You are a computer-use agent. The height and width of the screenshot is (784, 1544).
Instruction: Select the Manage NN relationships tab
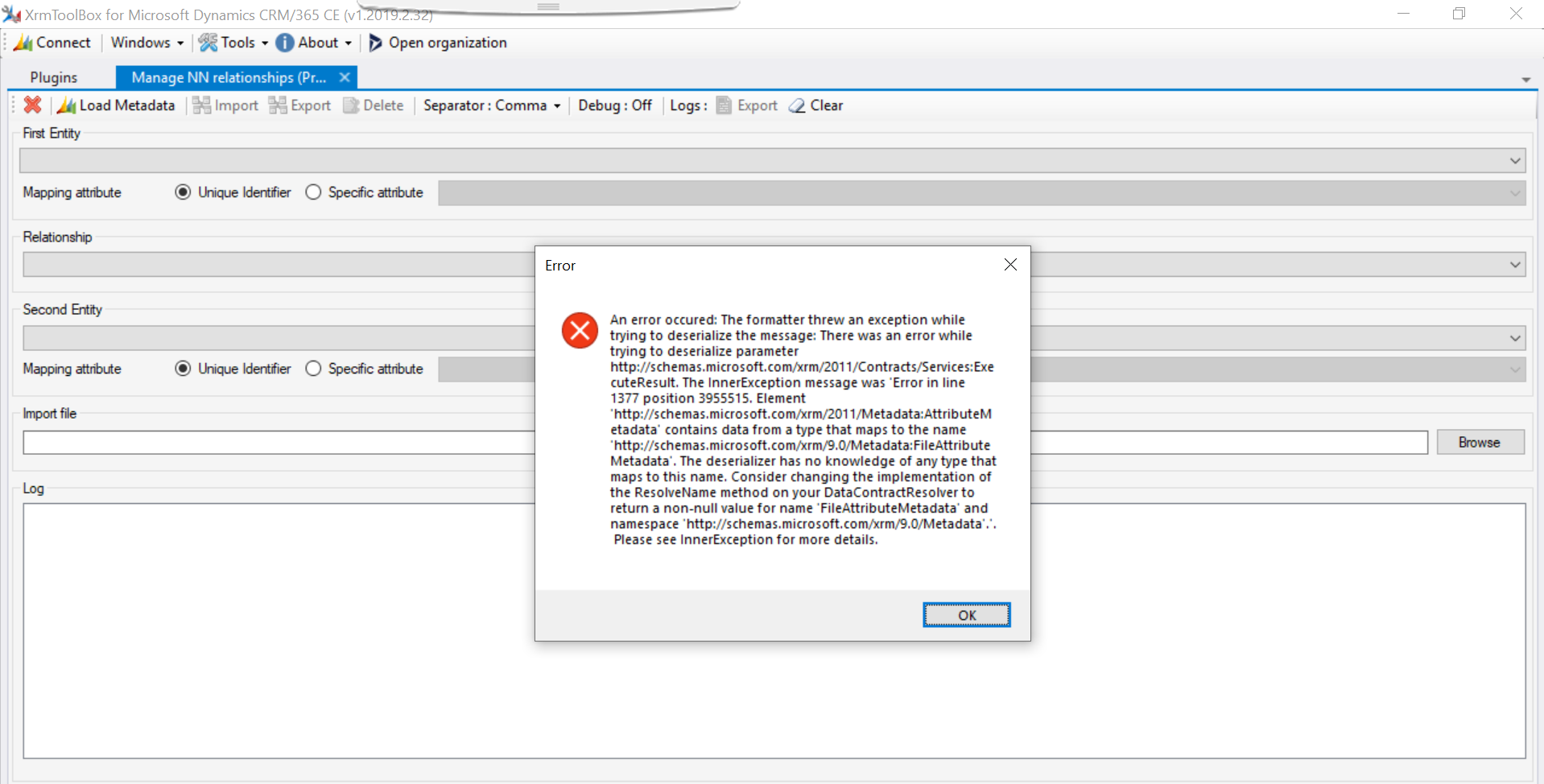[229, 77]
